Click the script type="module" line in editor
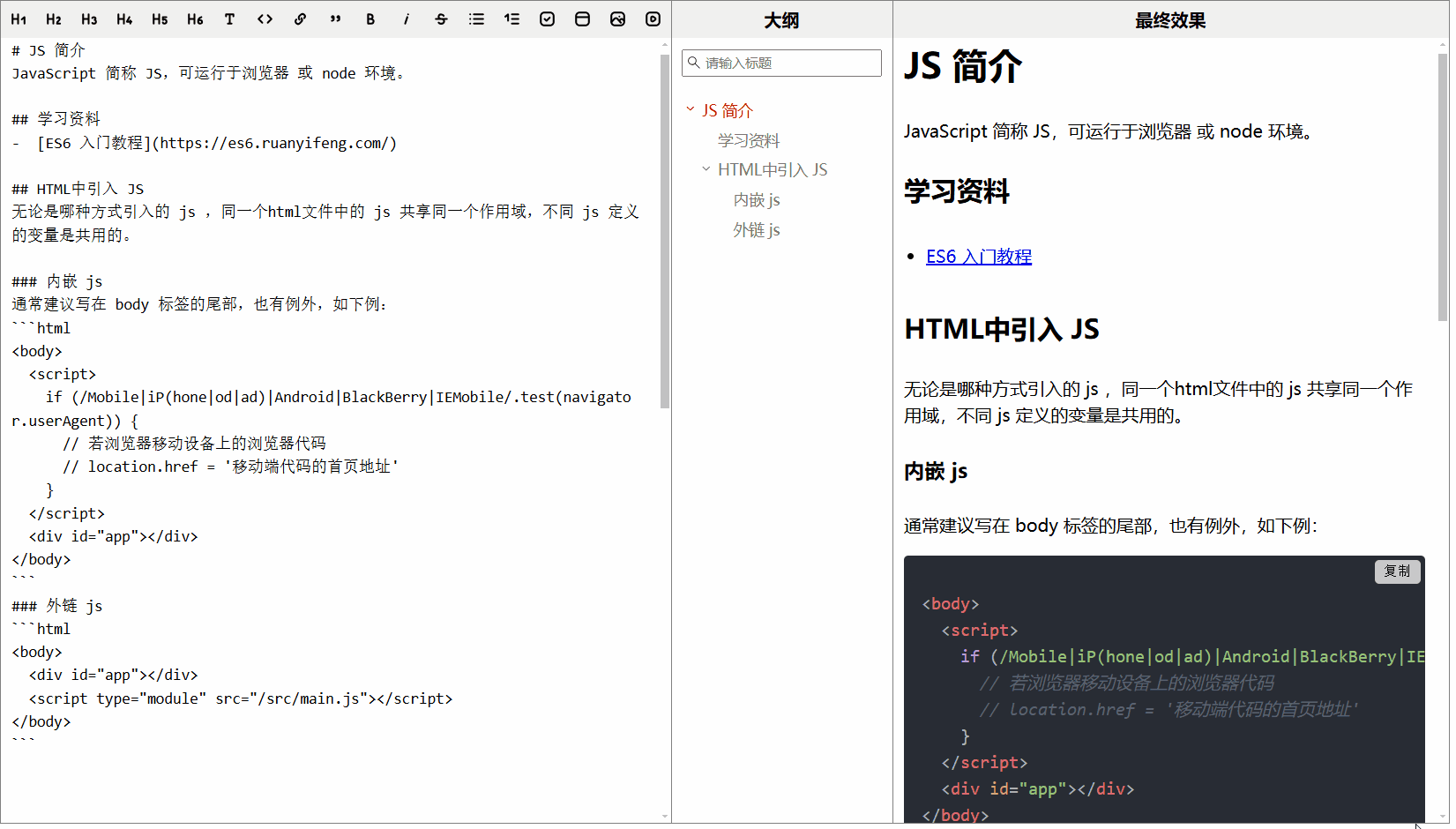The image size is (1456, 829). (x=241, y=698)
